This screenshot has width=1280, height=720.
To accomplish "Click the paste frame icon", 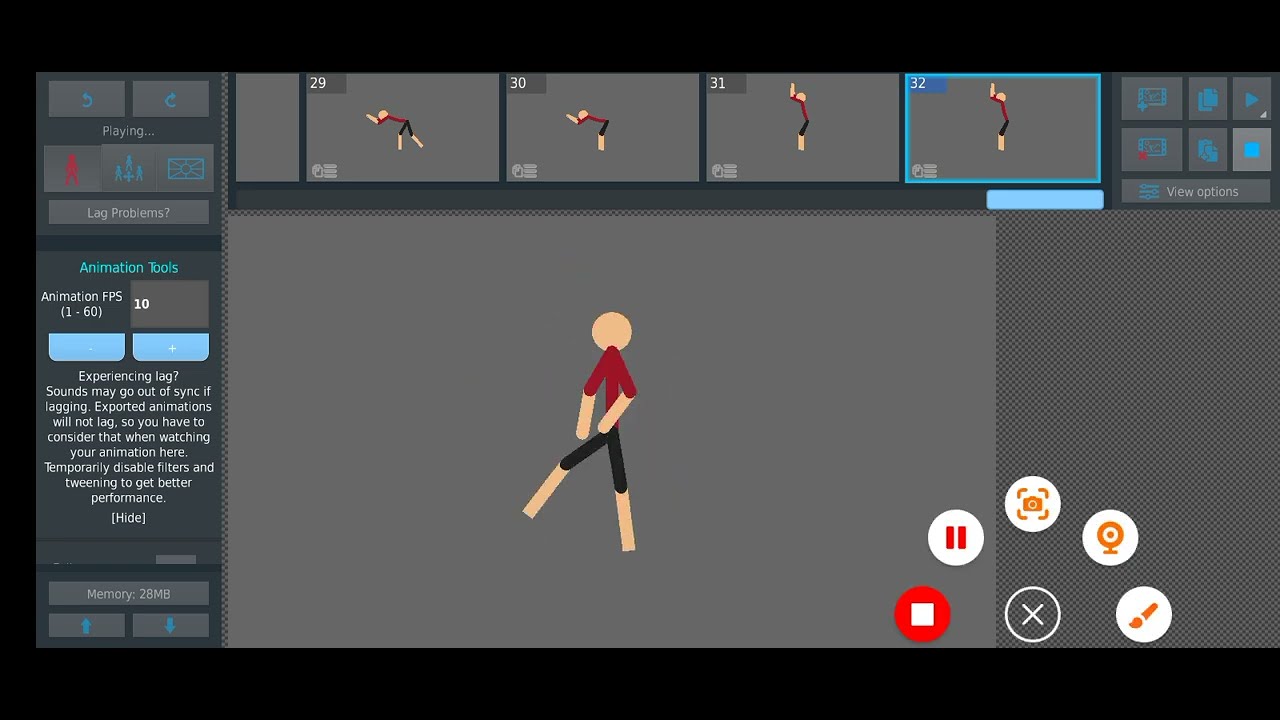I will (x=1208, y=150).
